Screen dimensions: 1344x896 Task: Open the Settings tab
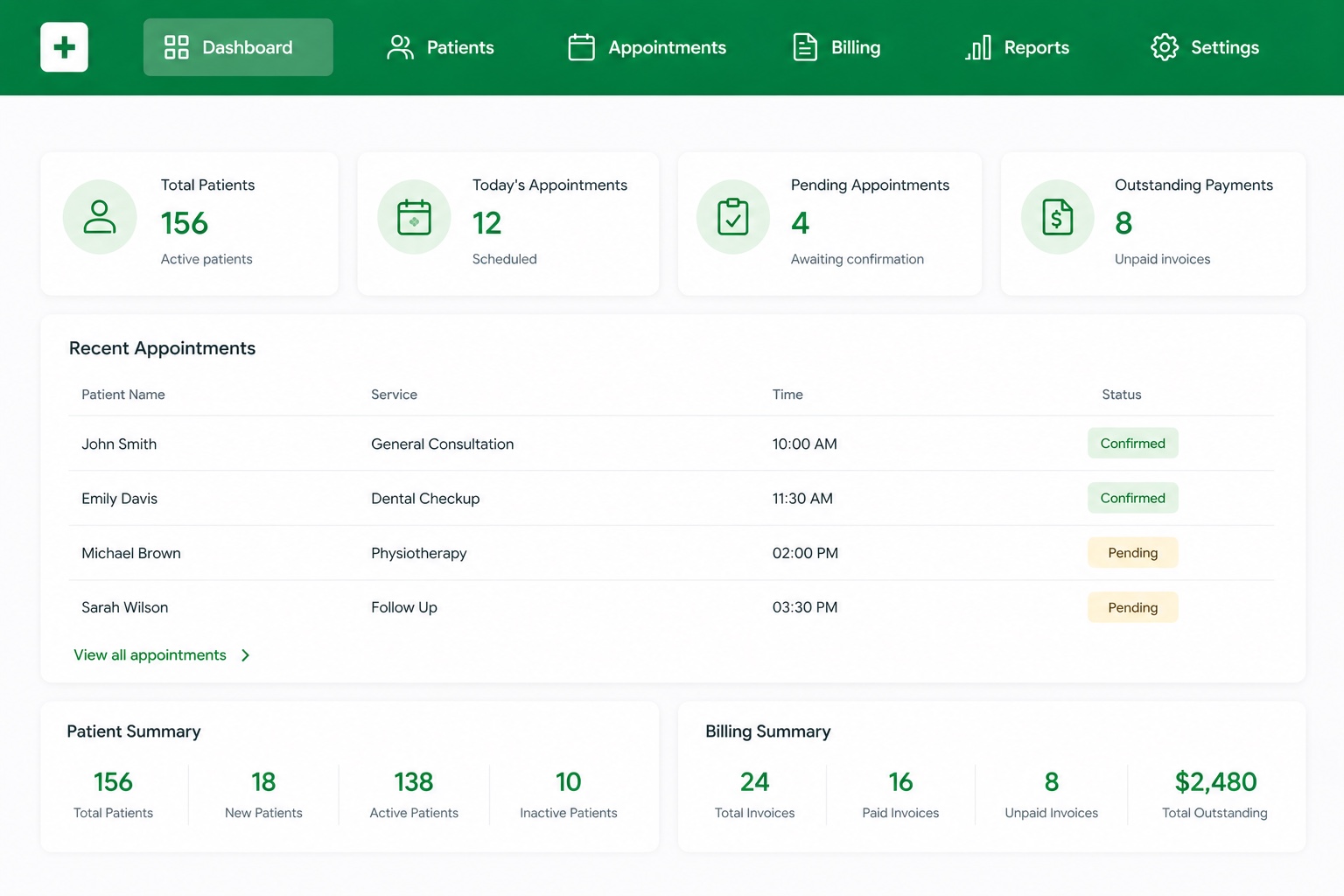1205,47
